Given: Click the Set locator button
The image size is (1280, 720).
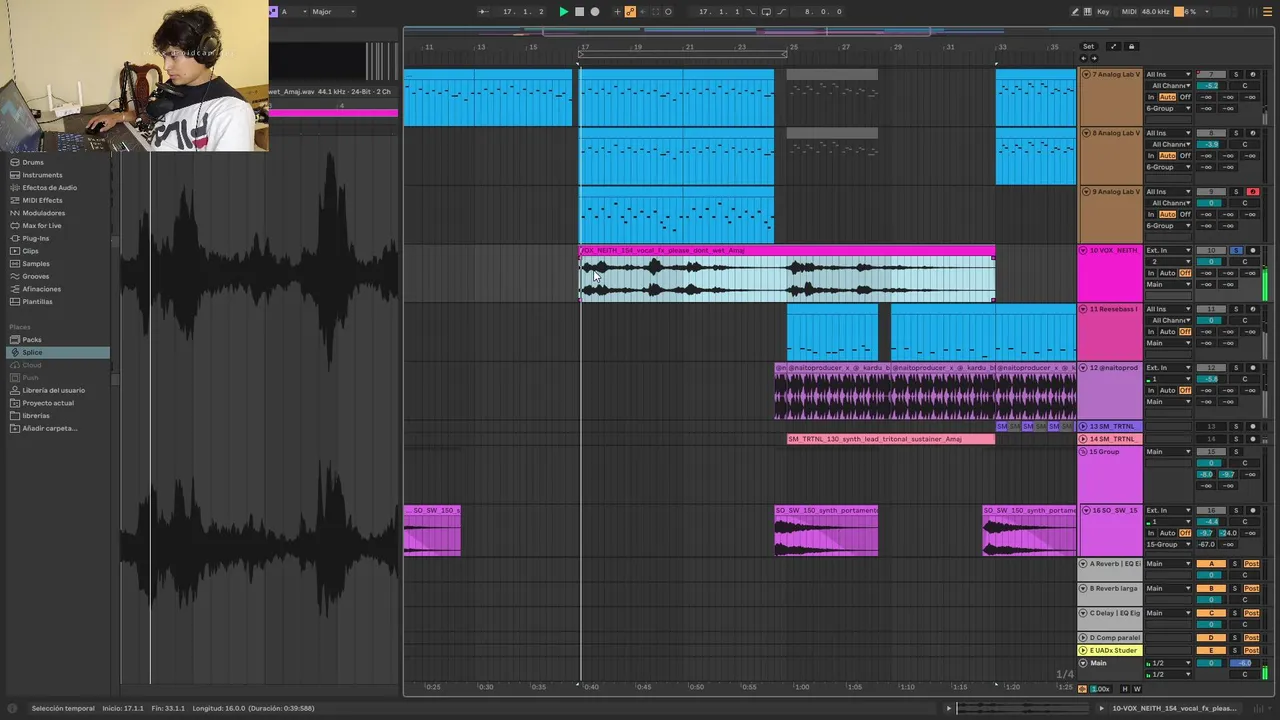Looking at the screenshot, I should pos(1088,46).
